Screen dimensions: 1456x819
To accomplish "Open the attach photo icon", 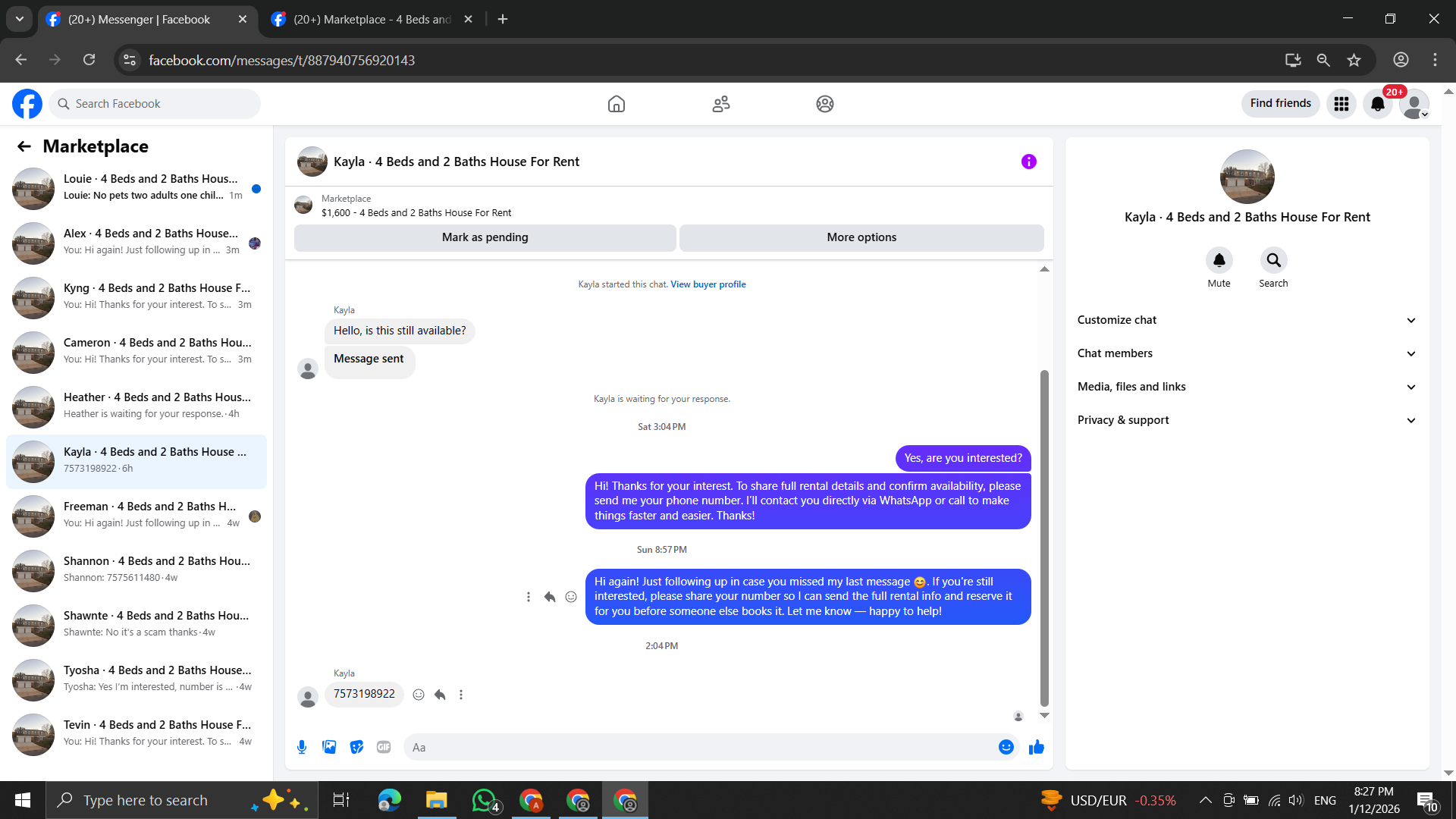I will pyautogui.click(x=329, y=747).
